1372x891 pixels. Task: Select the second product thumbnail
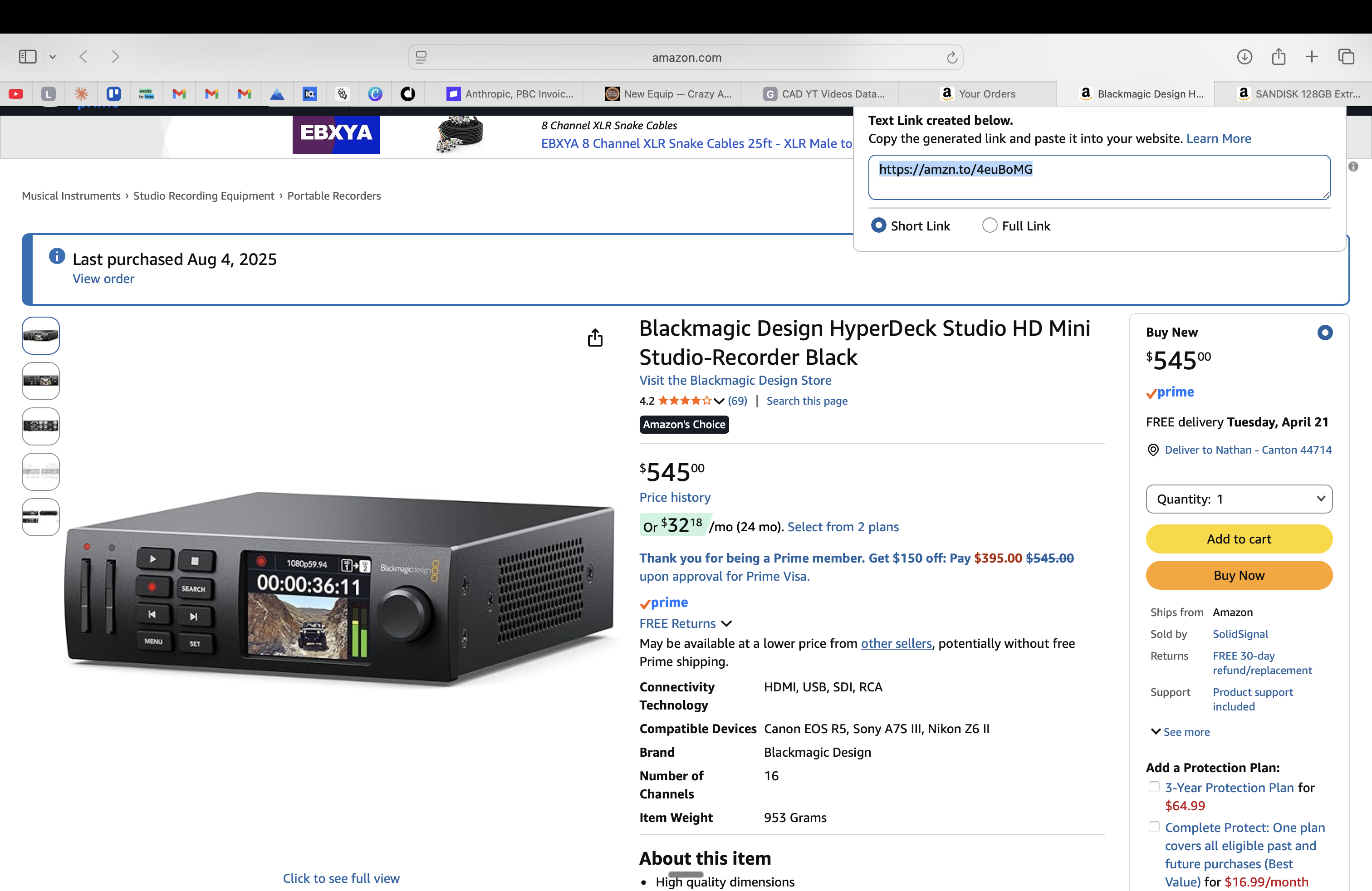(40, 380)
